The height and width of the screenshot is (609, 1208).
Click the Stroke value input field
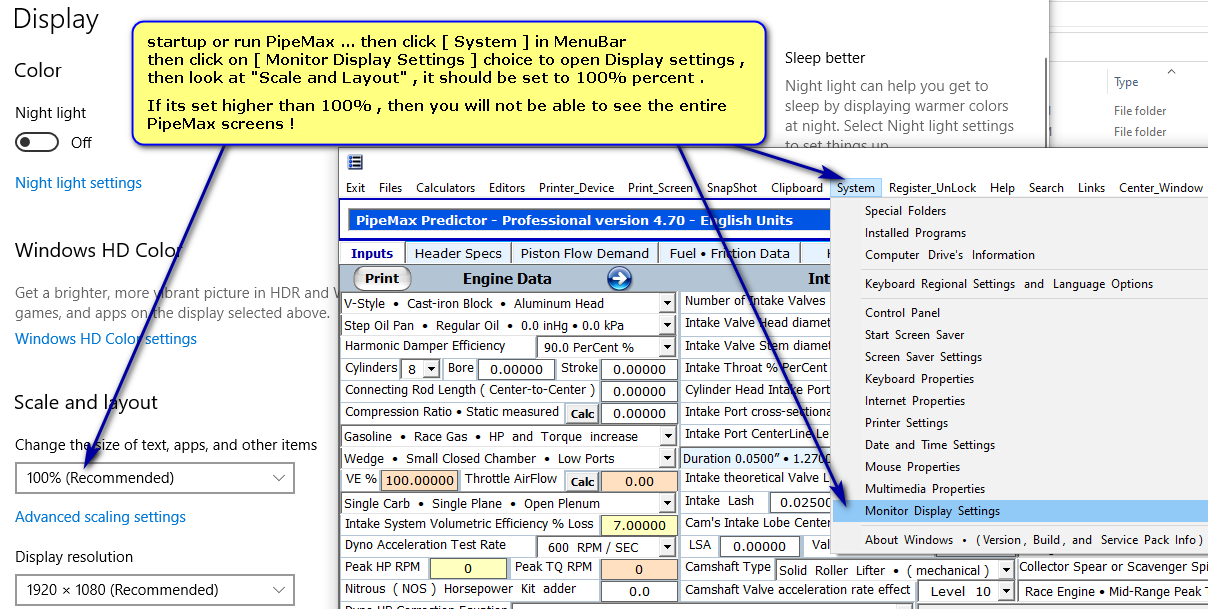pyautogui.click(x=640, y=369)
